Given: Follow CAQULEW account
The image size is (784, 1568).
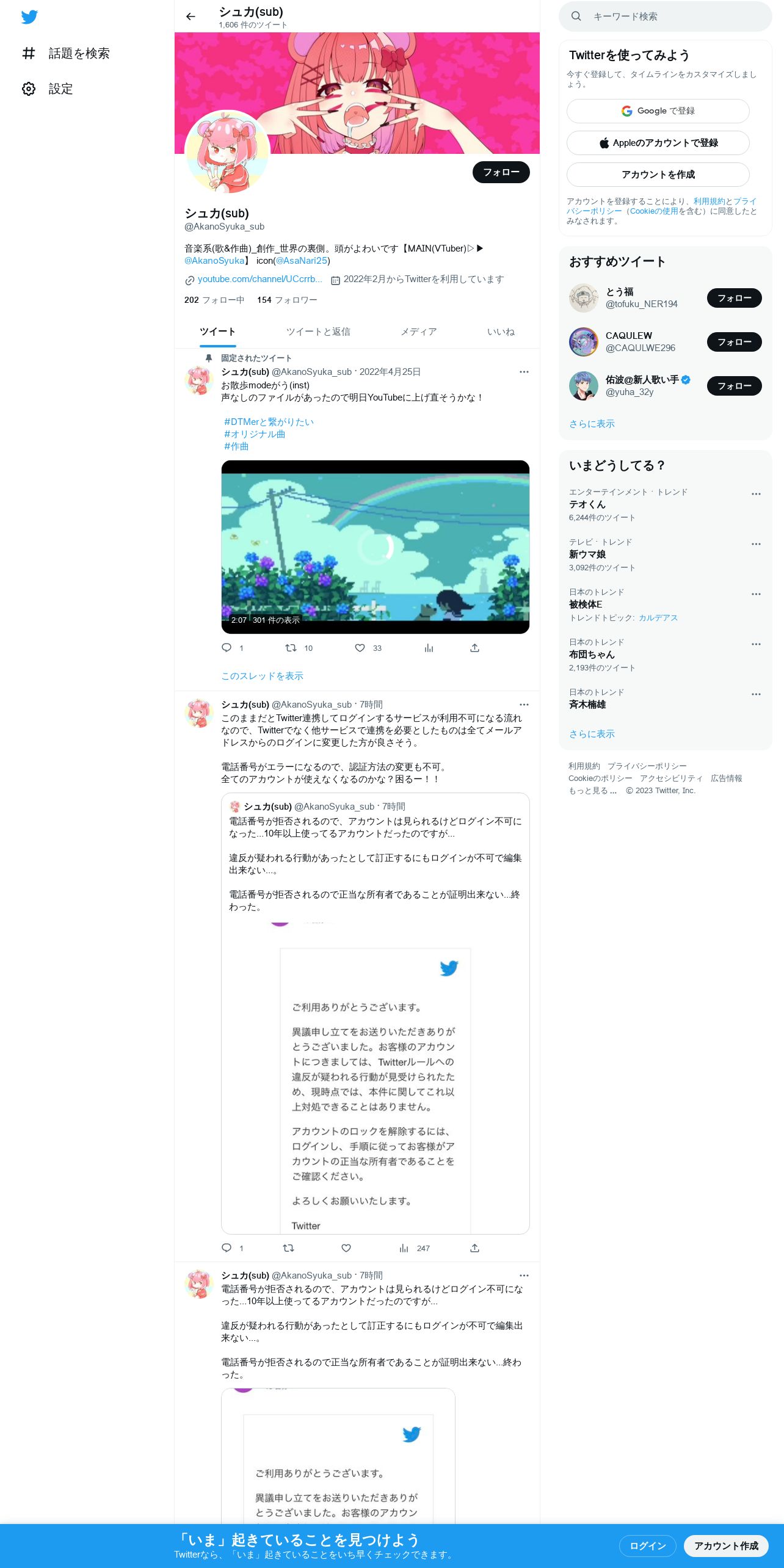Looking at the screenshot, I should 735,342.
